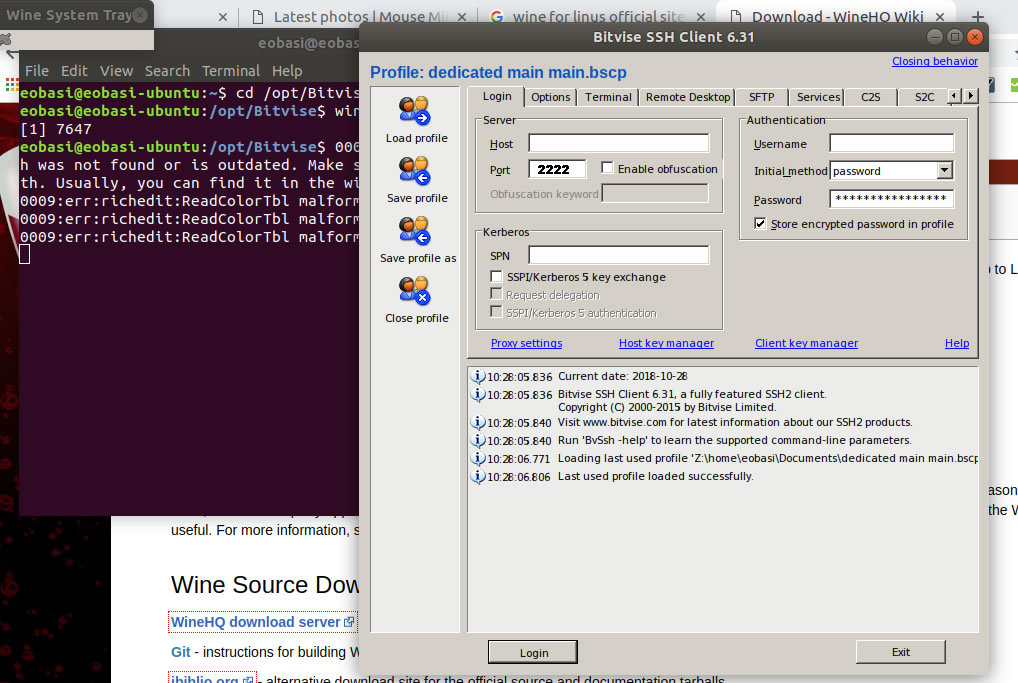Click info icon of 'Last used profile loaded' entry

pos(478,477)
